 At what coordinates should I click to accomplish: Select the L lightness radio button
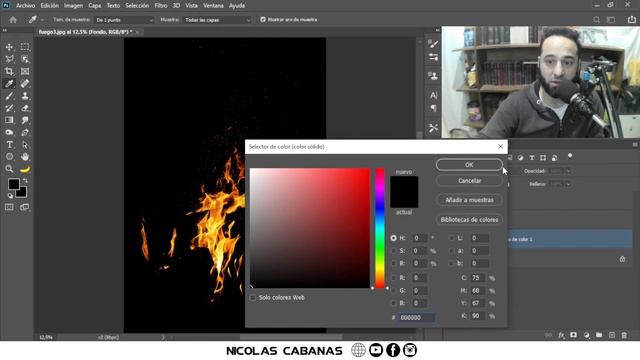451,238
